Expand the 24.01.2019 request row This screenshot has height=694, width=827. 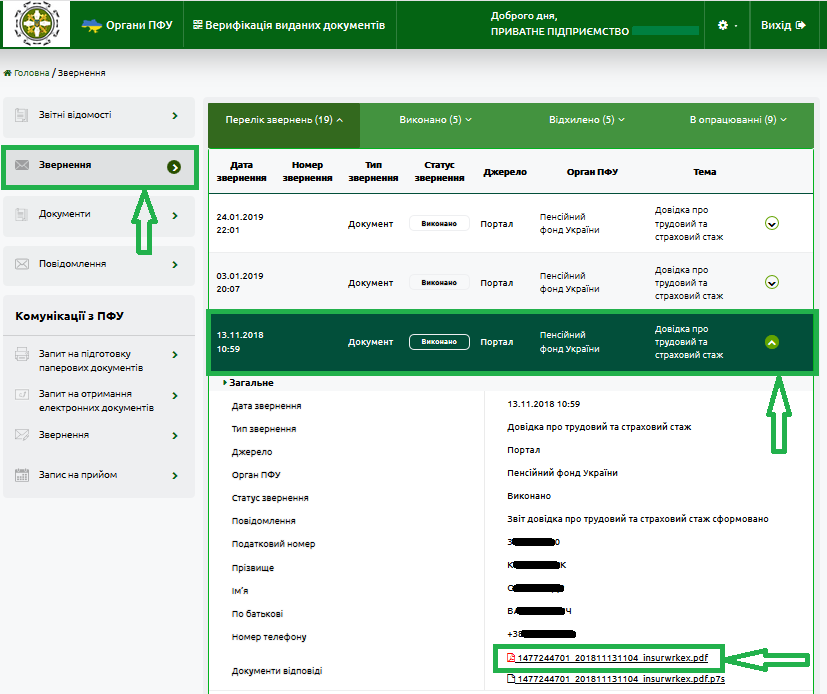tap(771, 224)
